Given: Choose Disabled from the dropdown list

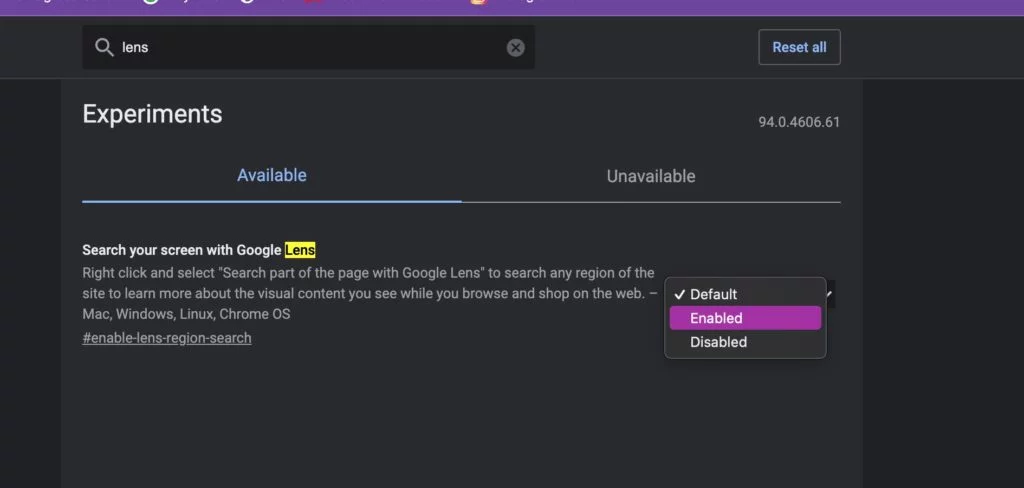Looking at the screenshot, I should [x=745, y=342].
